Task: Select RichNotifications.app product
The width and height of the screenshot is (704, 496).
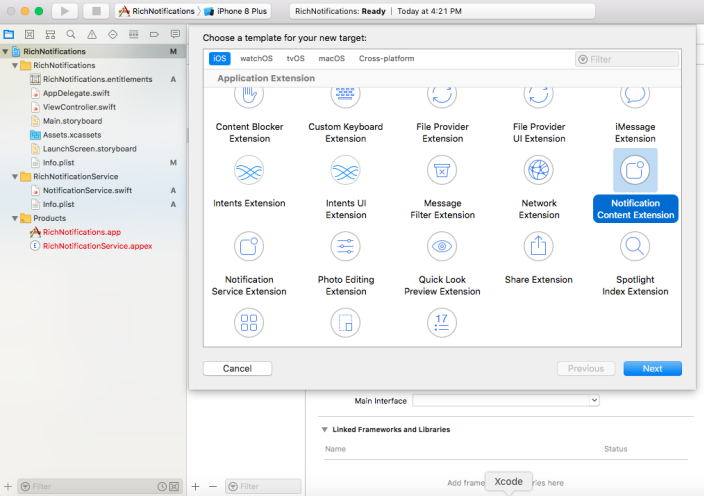Action: (82, 233)
